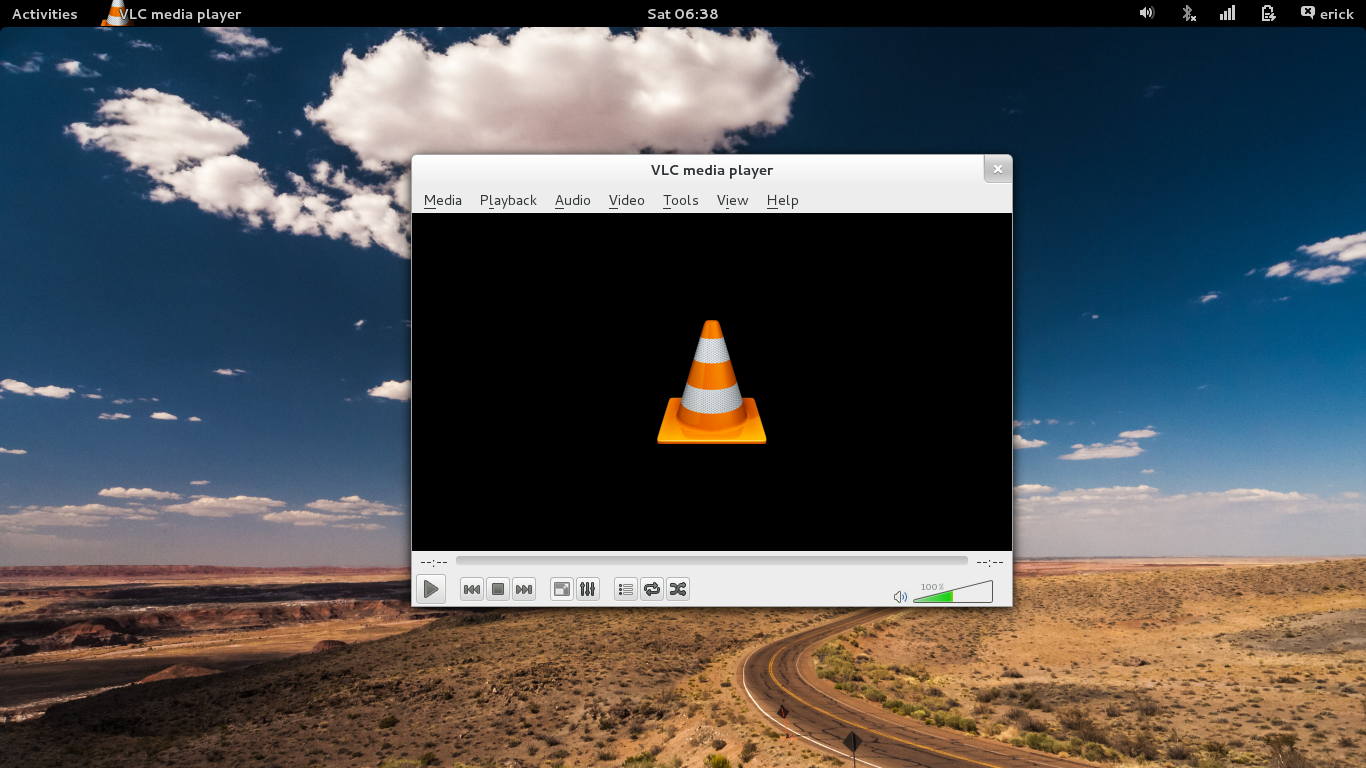
Task: Open VLC media player app menu in top bar
Action: [x=172, y=14]
